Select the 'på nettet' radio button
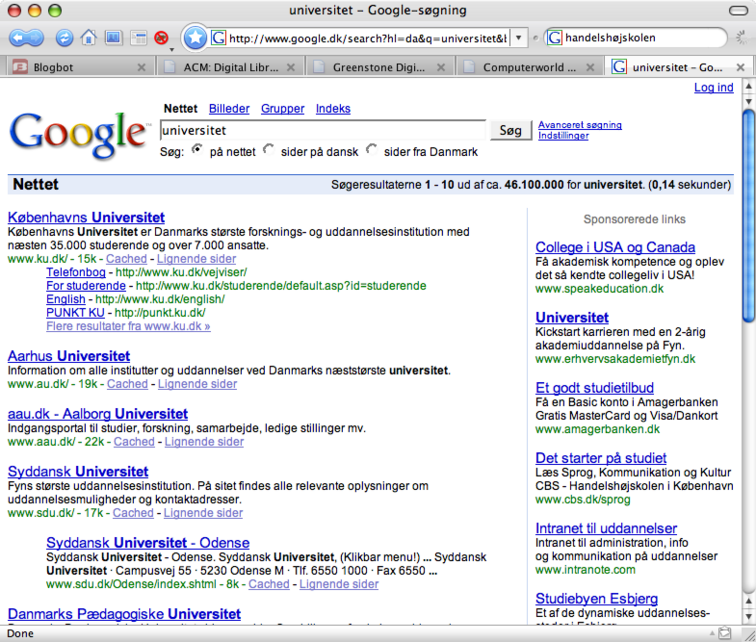Viewport: 756px width, 642px height. [197, 149]
